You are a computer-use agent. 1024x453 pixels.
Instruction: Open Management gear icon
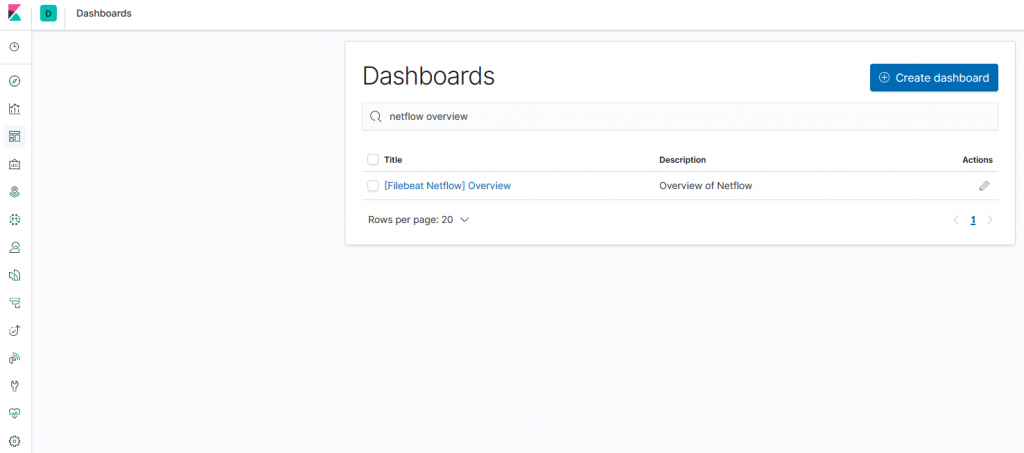pyautogui.click(x=14, y=441)
